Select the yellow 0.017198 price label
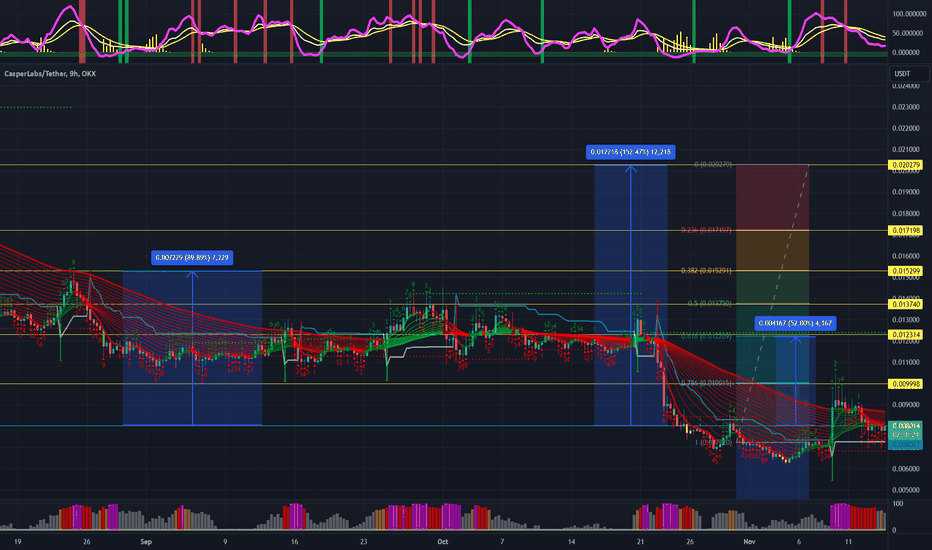Viewport: 932px width, 550px height. click(905, 230)
